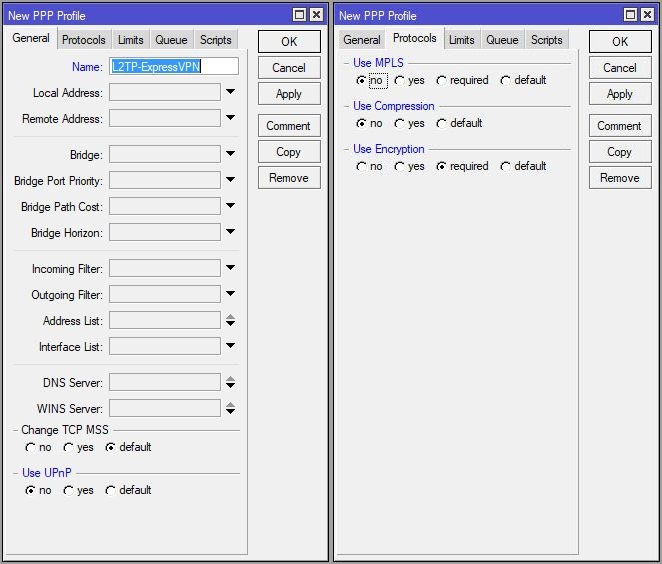Close the right New PPP Profile window
The height and width of the screenshot is (564, 662).
(647, 15)
